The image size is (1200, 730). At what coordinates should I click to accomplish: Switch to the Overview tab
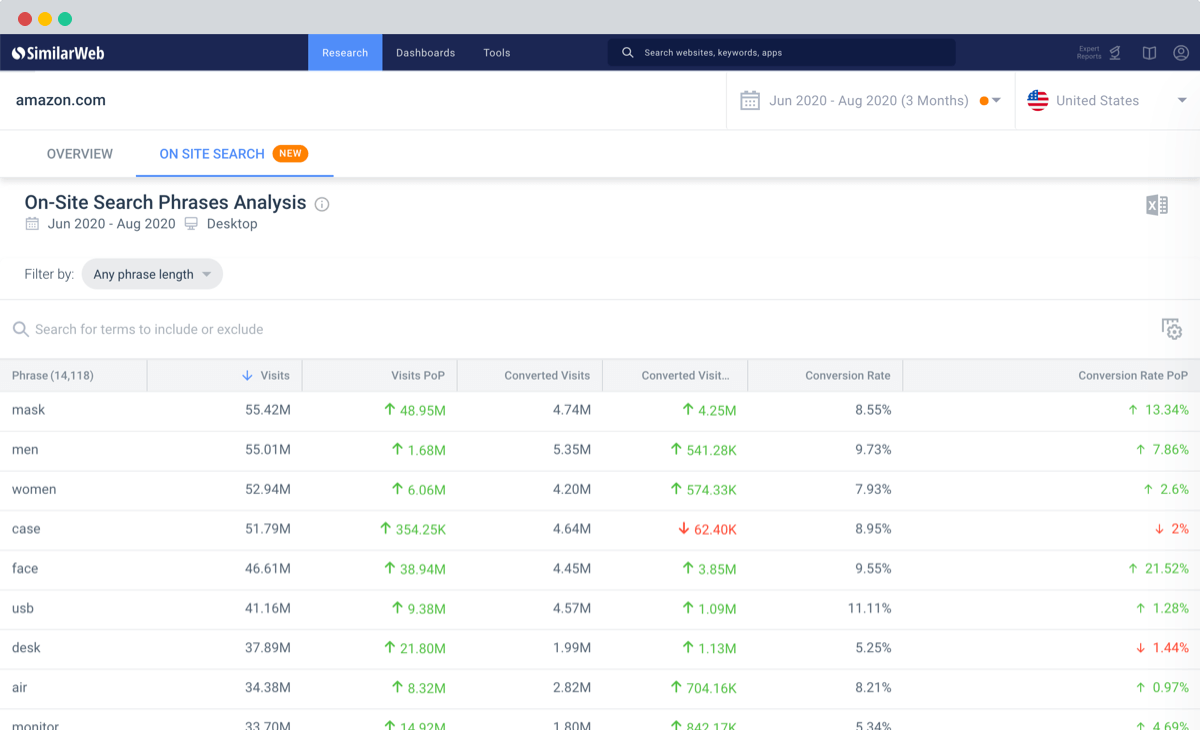(x=80, y=154)
